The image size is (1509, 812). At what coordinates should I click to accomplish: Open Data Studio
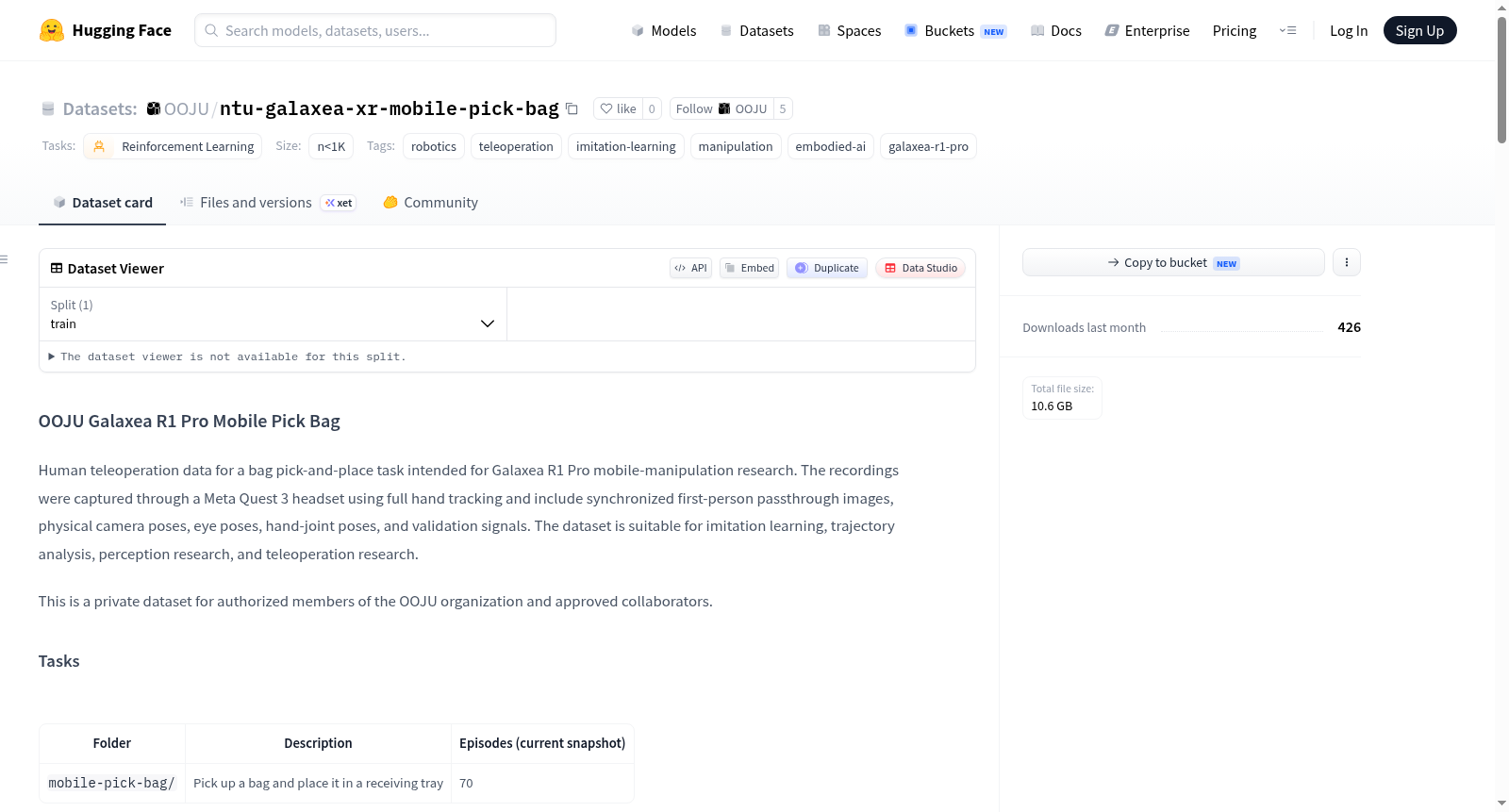(x=920, y=268)
